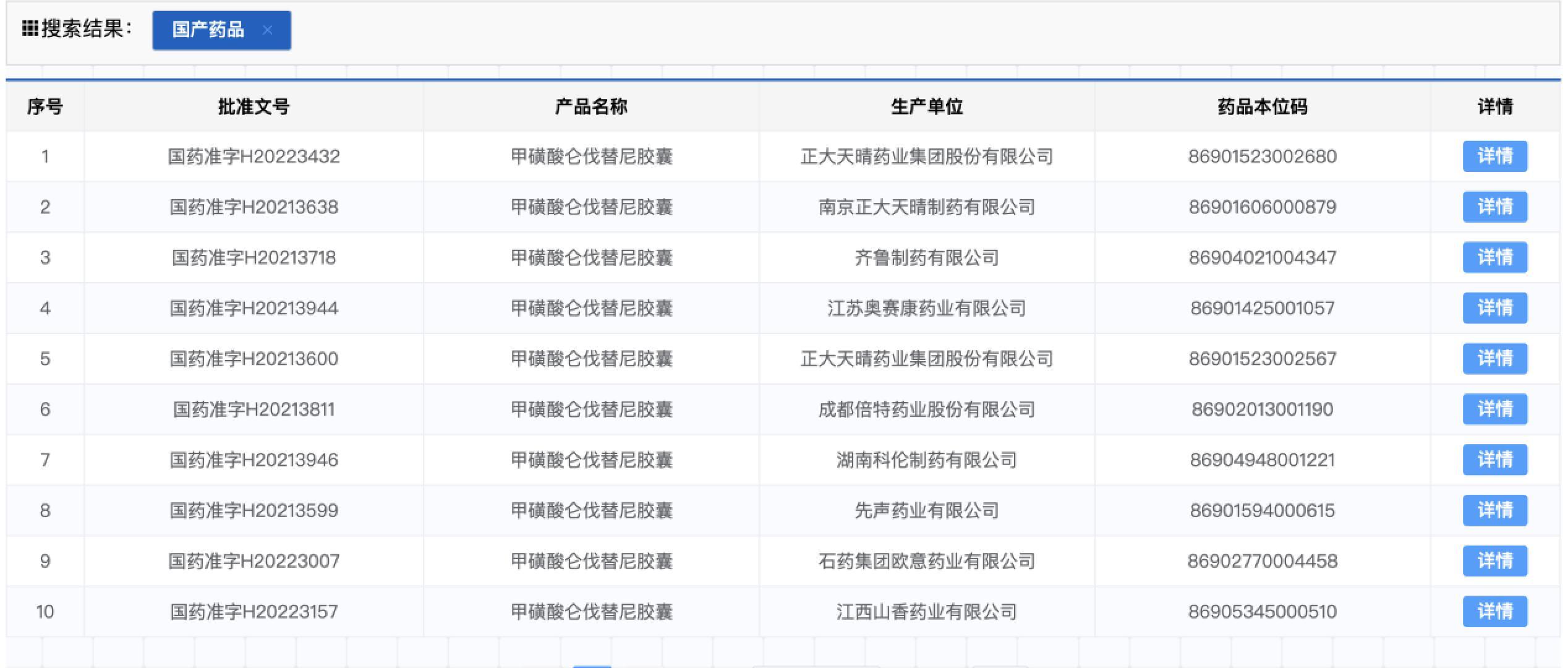
Task: Select approval number 国药准字H20213599
Action: [254, 511]
